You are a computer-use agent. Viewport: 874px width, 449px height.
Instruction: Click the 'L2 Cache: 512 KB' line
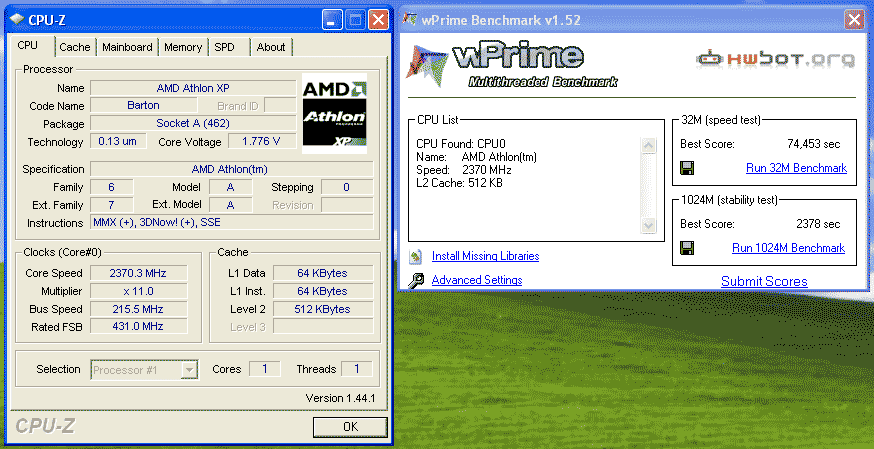pyautogui.click(x=459, y=183)
